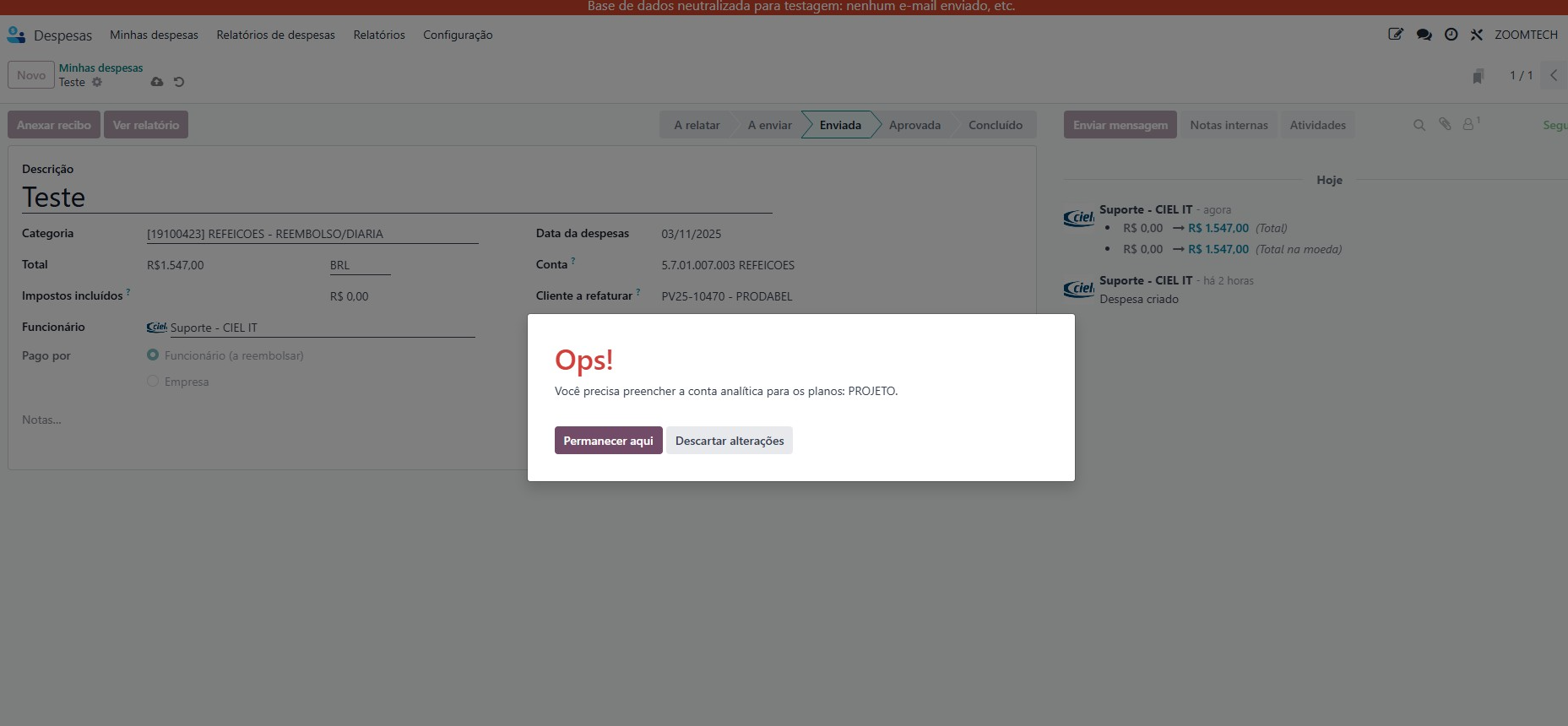Open the debug tools wrench icon
The height and width of the screenshot is (726, 1568).
pyautogui.click(x=1476, y=35)
